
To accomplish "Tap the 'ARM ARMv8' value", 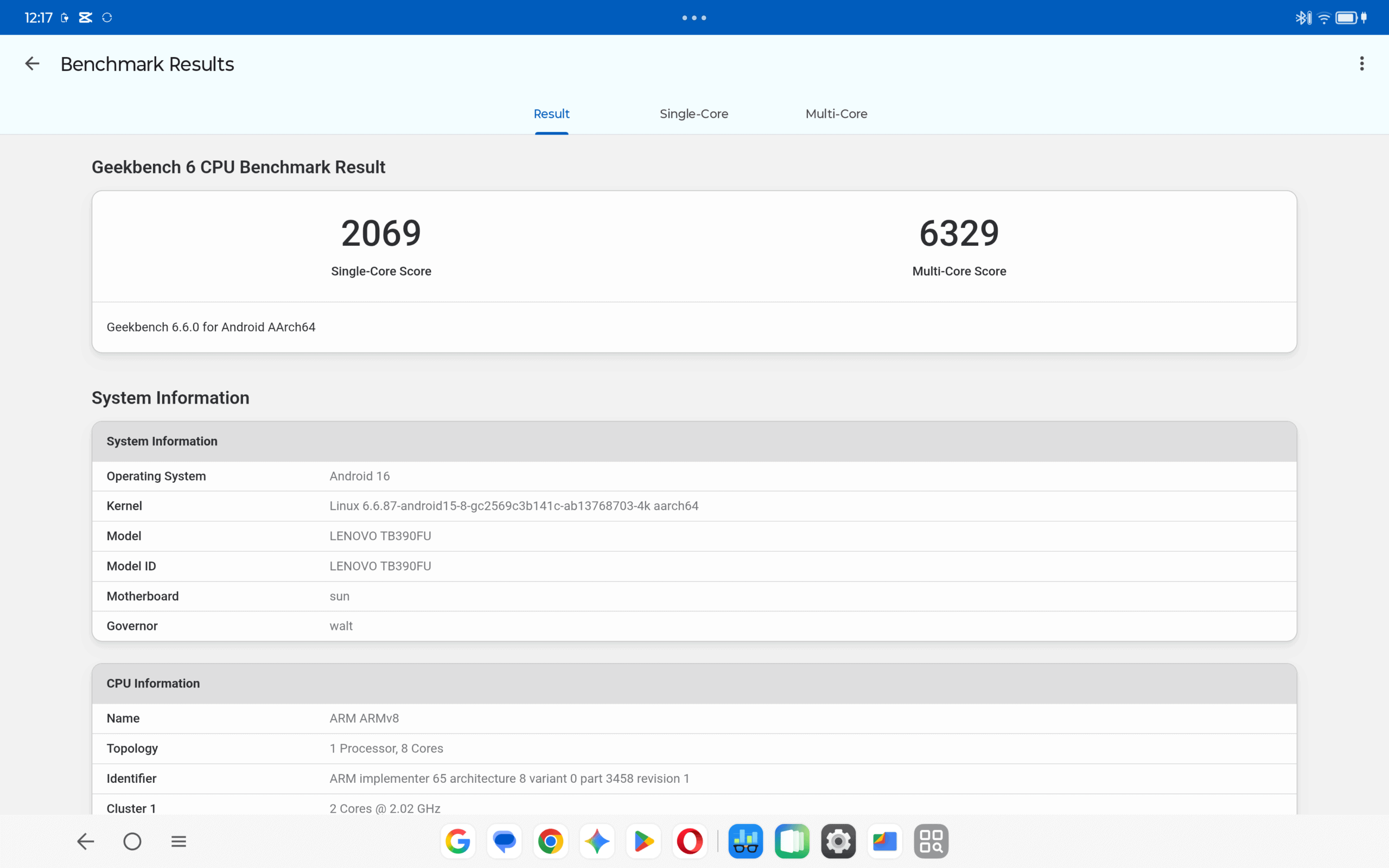I will point(364,718).
